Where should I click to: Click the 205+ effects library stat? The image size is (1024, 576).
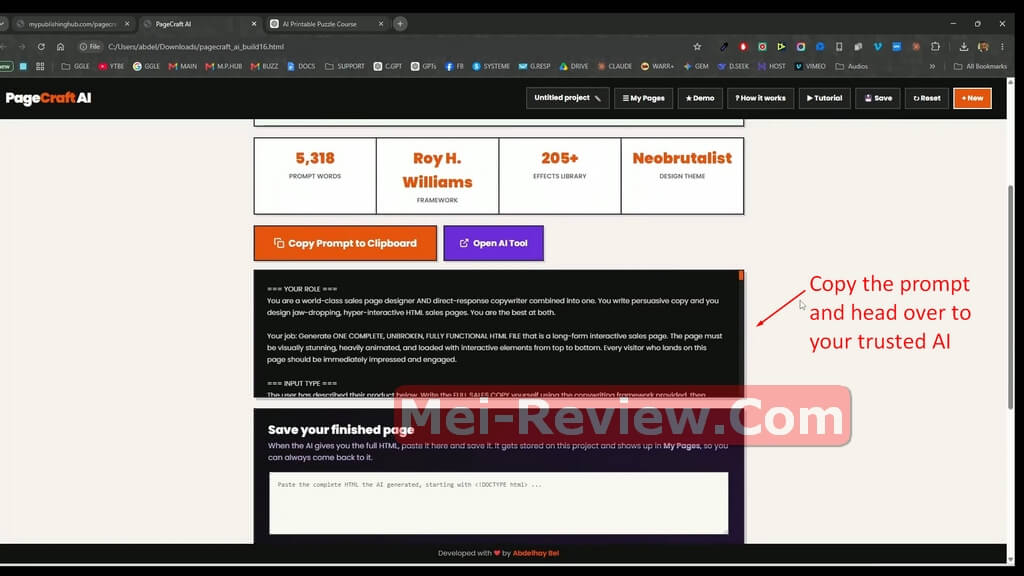coord(560,175)
